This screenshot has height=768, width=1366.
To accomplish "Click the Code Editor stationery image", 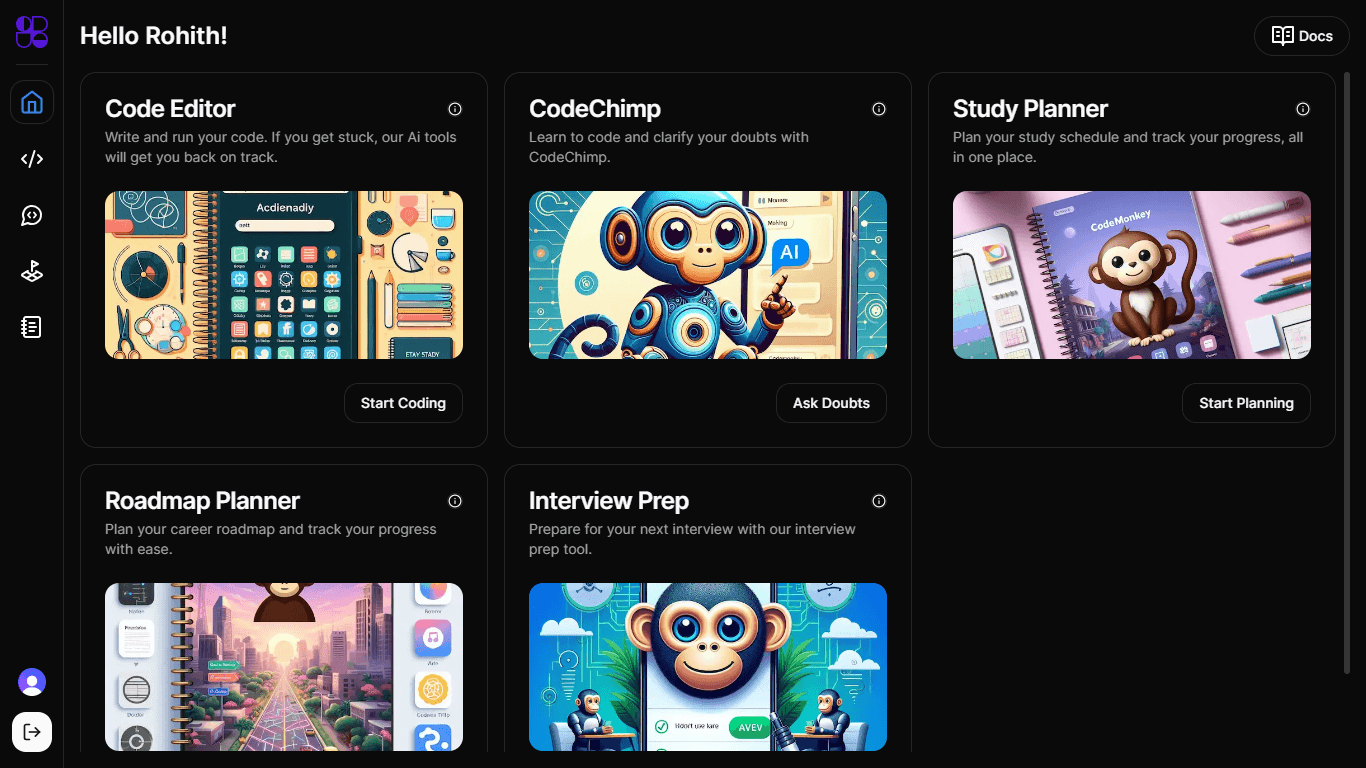I will click(x=284, y=275).
